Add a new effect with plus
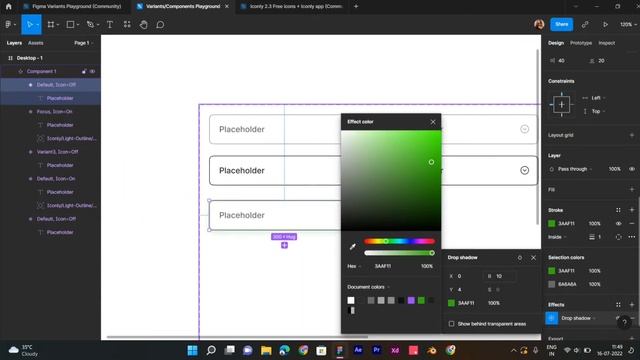640x360 pixels. click(x=632, y=304)
